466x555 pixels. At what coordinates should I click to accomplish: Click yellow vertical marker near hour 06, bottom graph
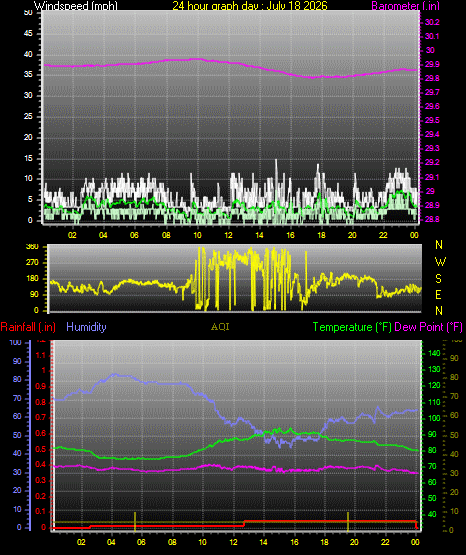(135, 521)
